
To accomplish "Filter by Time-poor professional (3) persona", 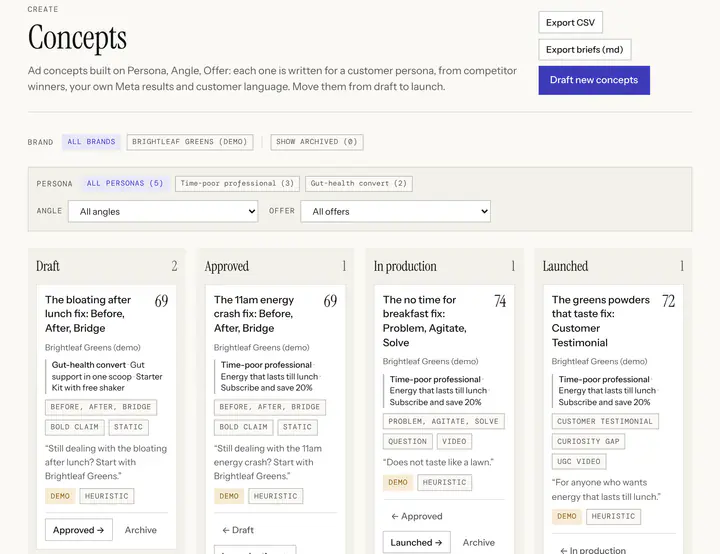I will [x=237, y=183].
